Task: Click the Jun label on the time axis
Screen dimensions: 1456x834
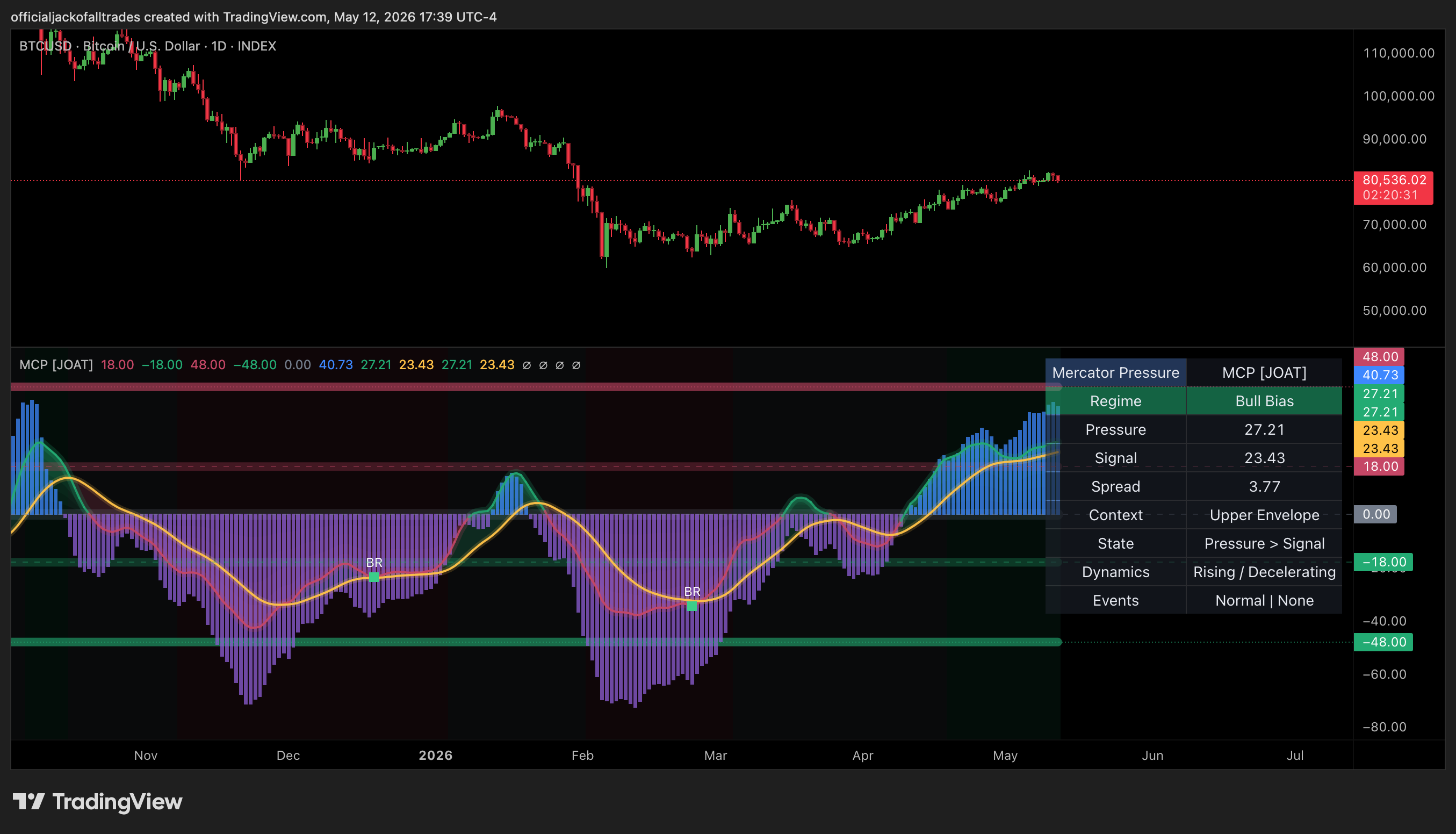Action: pyautogui.click(x=1152, y=755)
